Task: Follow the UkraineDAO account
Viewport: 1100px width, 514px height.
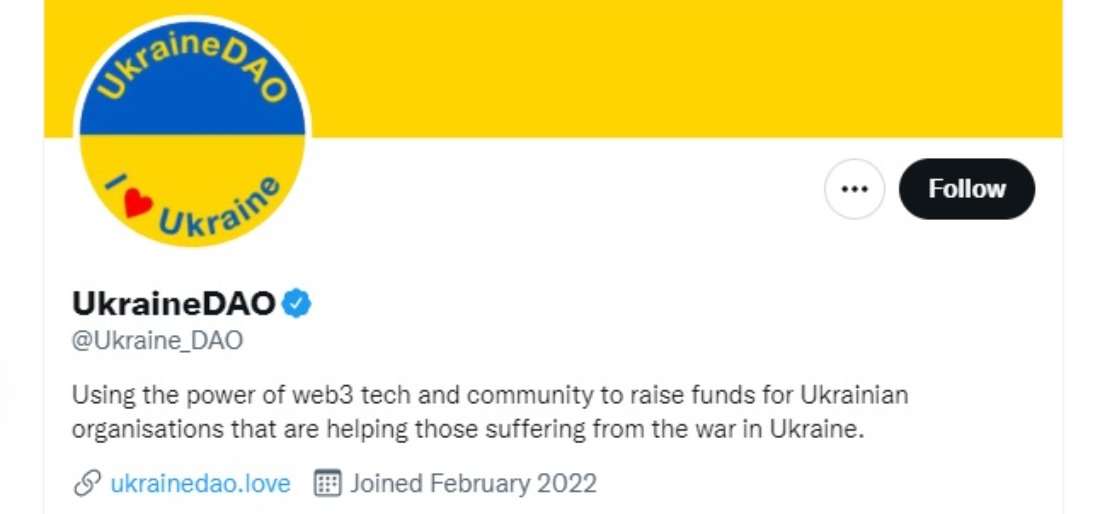Action: pos(967,189)
